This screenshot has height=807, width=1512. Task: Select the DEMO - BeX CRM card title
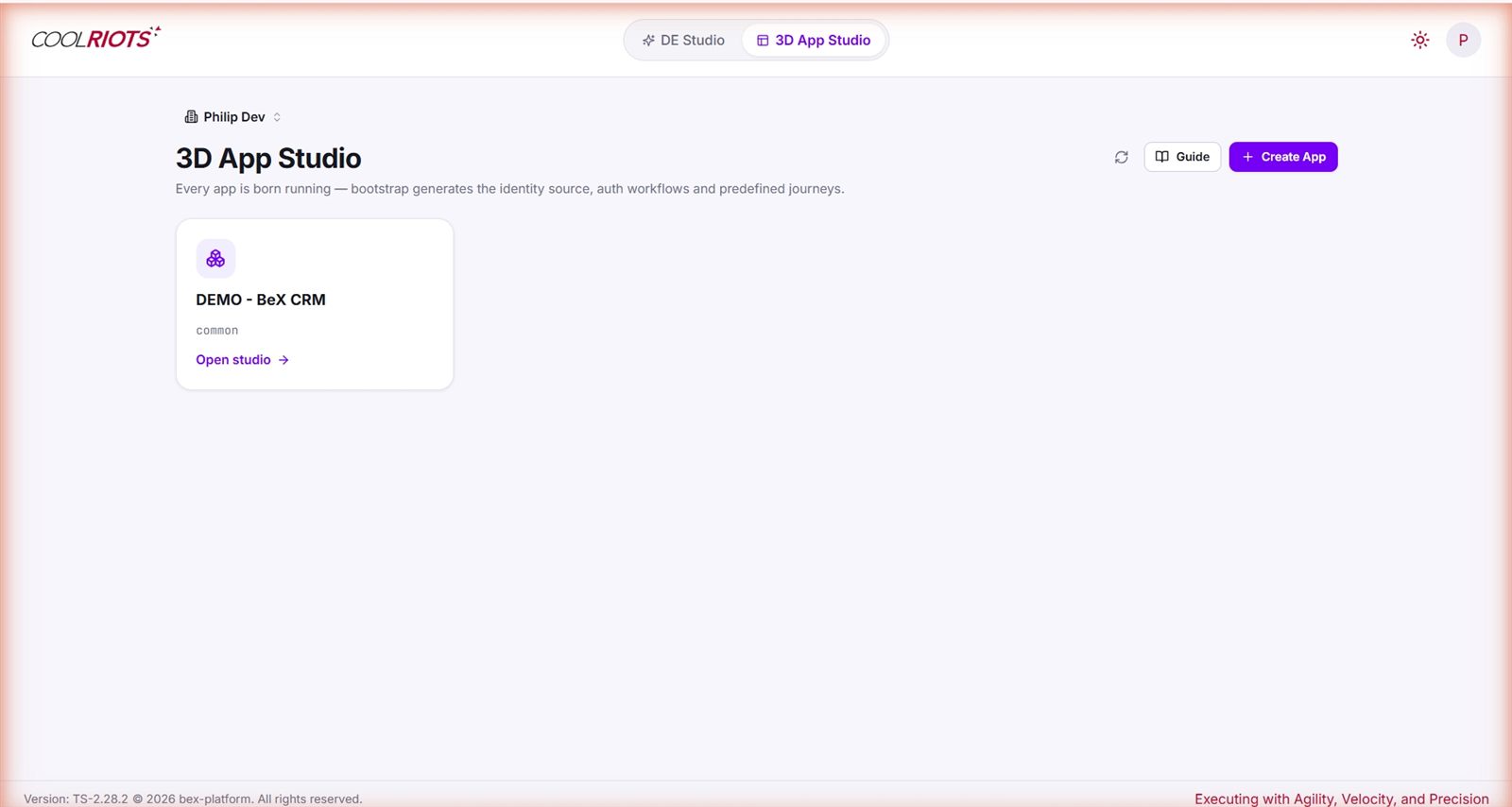[x=261, y=300]
